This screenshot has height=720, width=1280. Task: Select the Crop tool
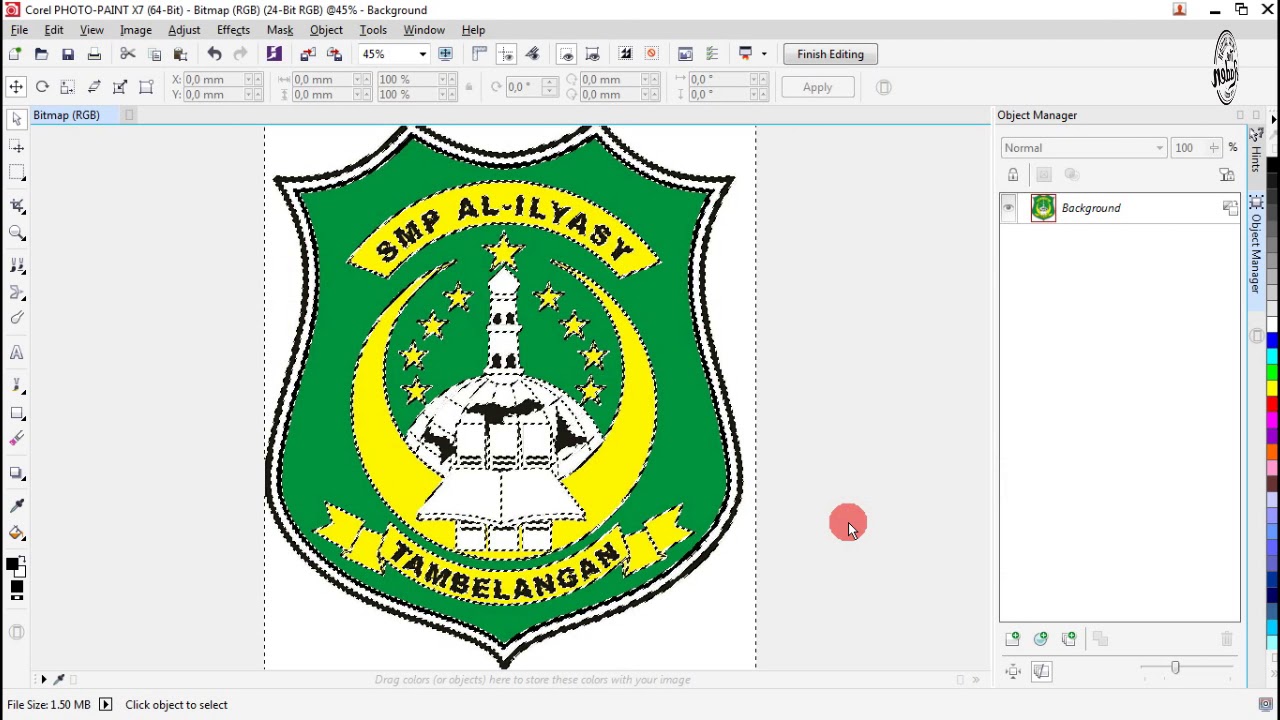17,206
